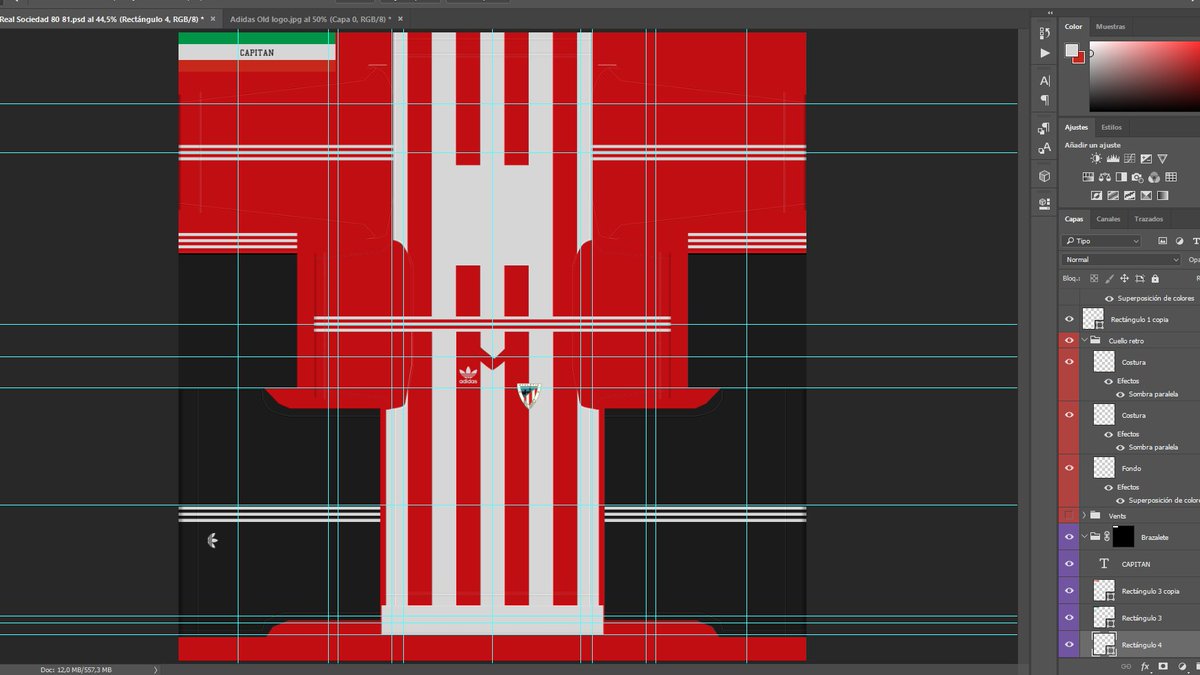Add a Hue/Saturation adjustment
The height and width of the screenshot is (675, 1200).
click(x=1088, y=177)
